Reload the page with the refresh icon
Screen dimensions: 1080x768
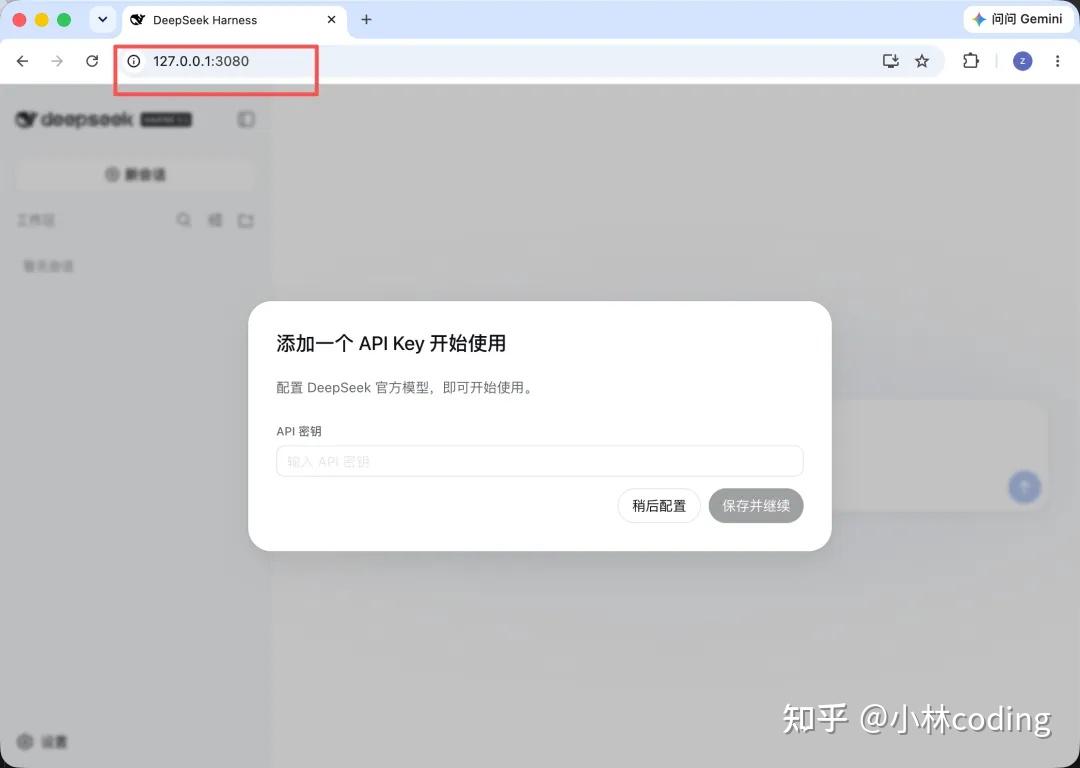pyautogui.click(x=92, y=61)
